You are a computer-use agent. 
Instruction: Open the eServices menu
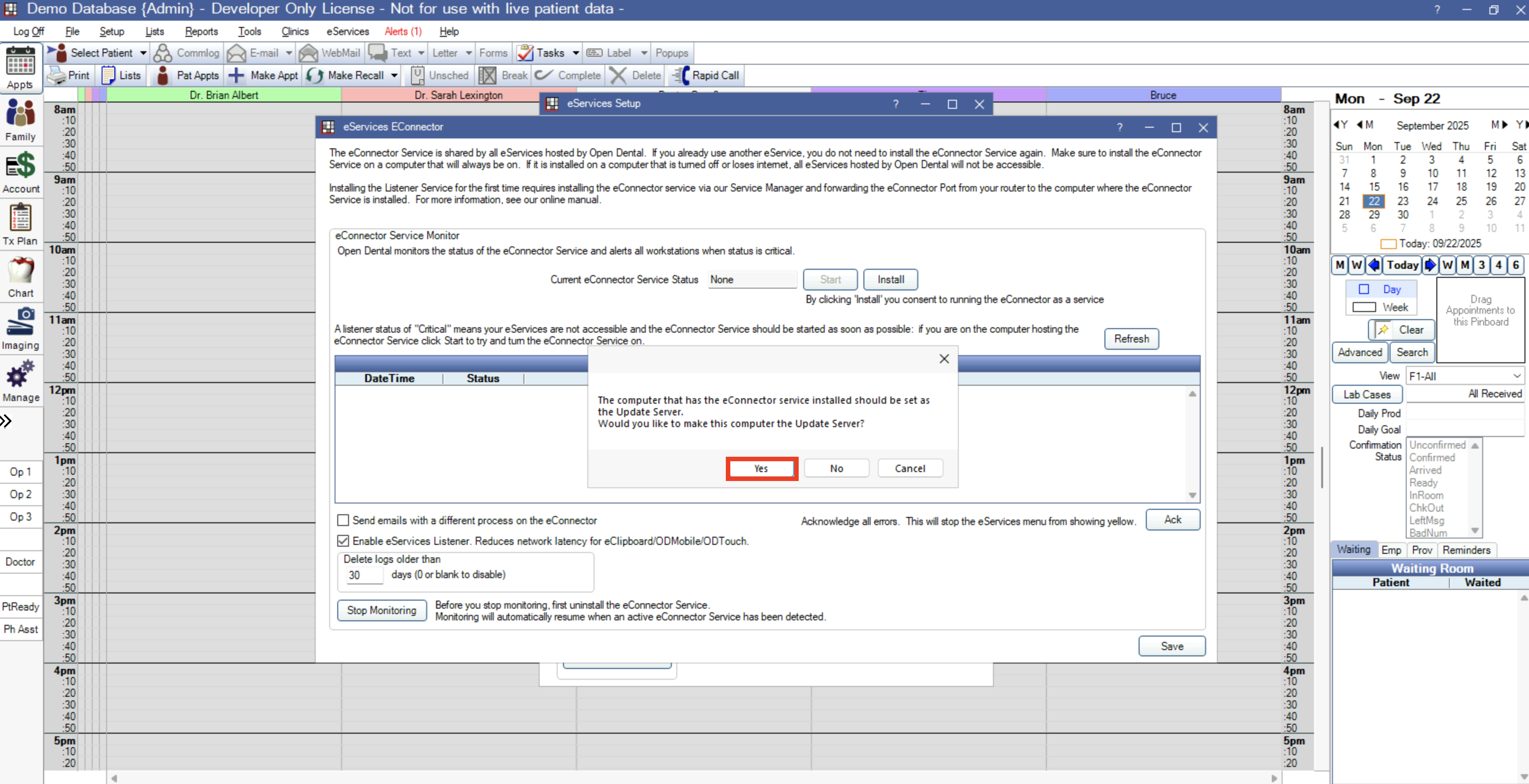click(x=347, y=31)
